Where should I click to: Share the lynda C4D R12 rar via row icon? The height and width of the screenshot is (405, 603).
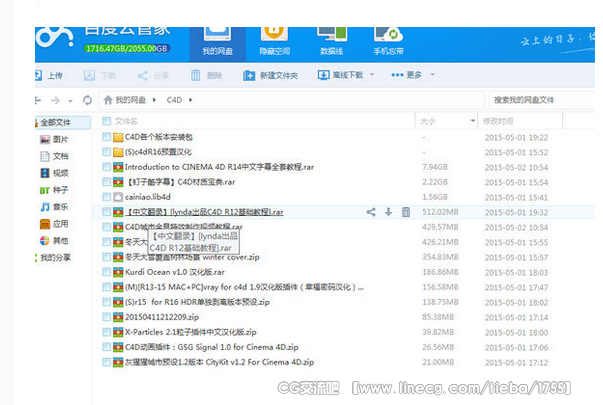tap(371, 212)
